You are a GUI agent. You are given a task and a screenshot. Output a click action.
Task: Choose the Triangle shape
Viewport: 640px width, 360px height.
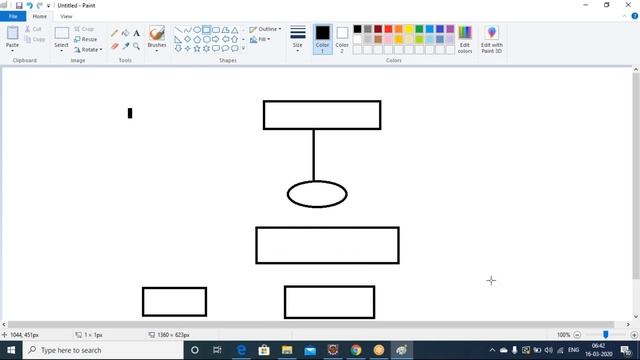pos(235,30)
